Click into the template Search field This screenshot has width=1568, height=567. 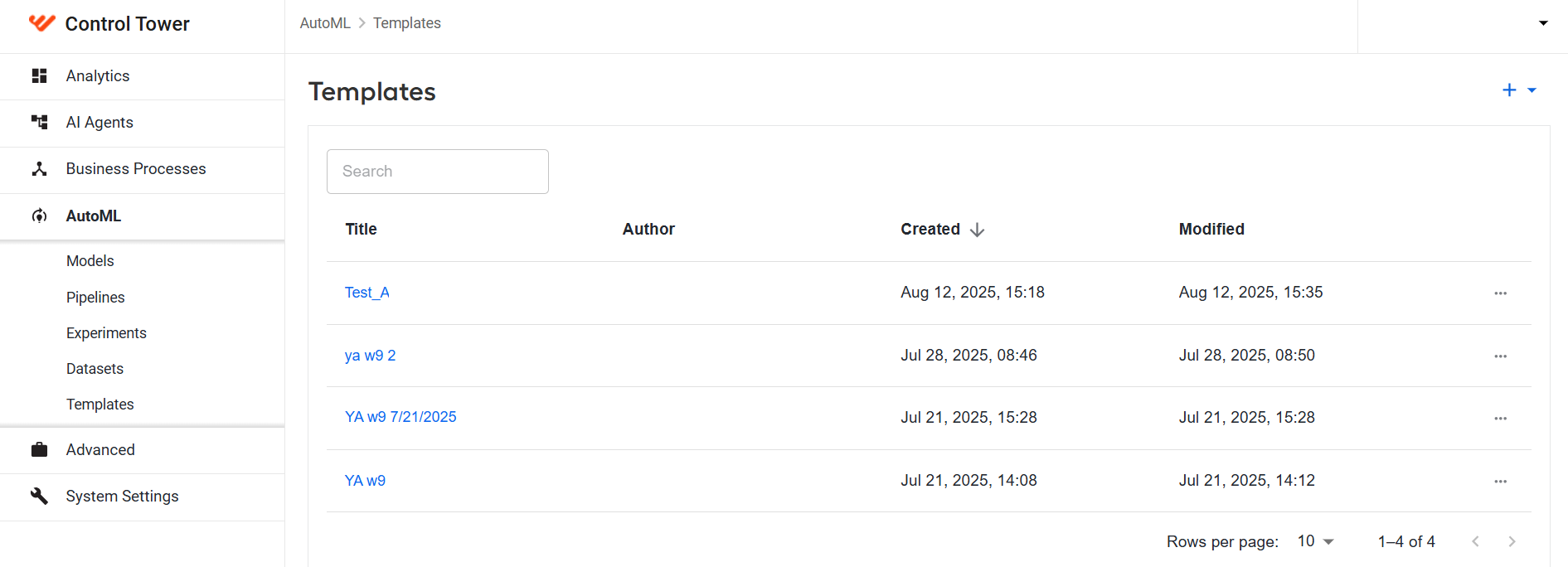(438, 172)
